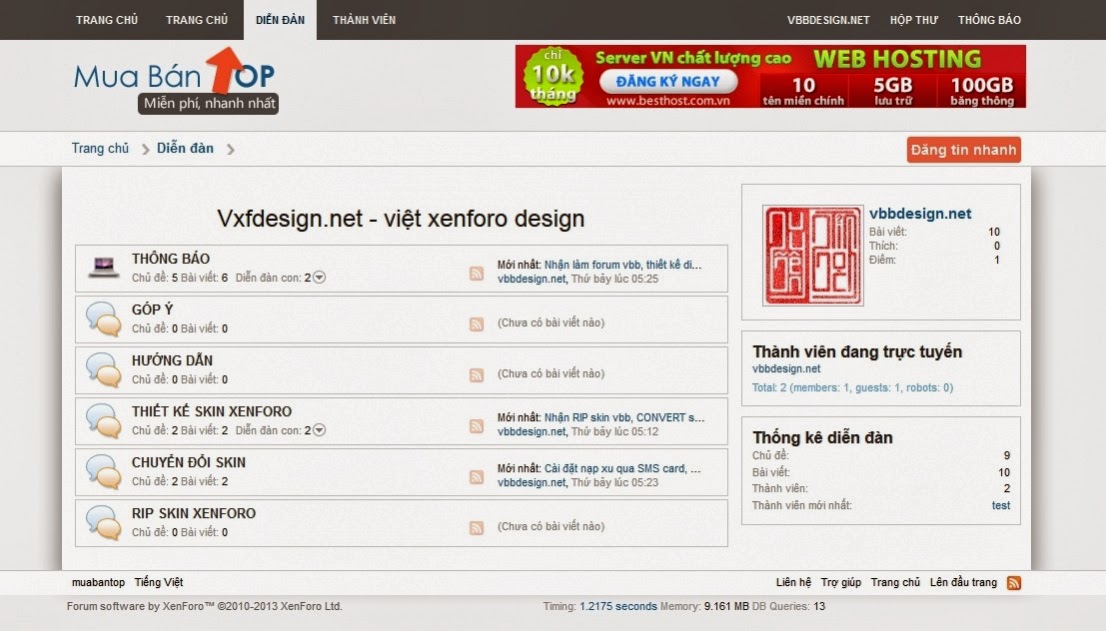The width and height of the screenshot is (1106, 631).
Task: Open latest post 'Cài đặt nạp xu qua SMS card'
Action: click(622, 468)
